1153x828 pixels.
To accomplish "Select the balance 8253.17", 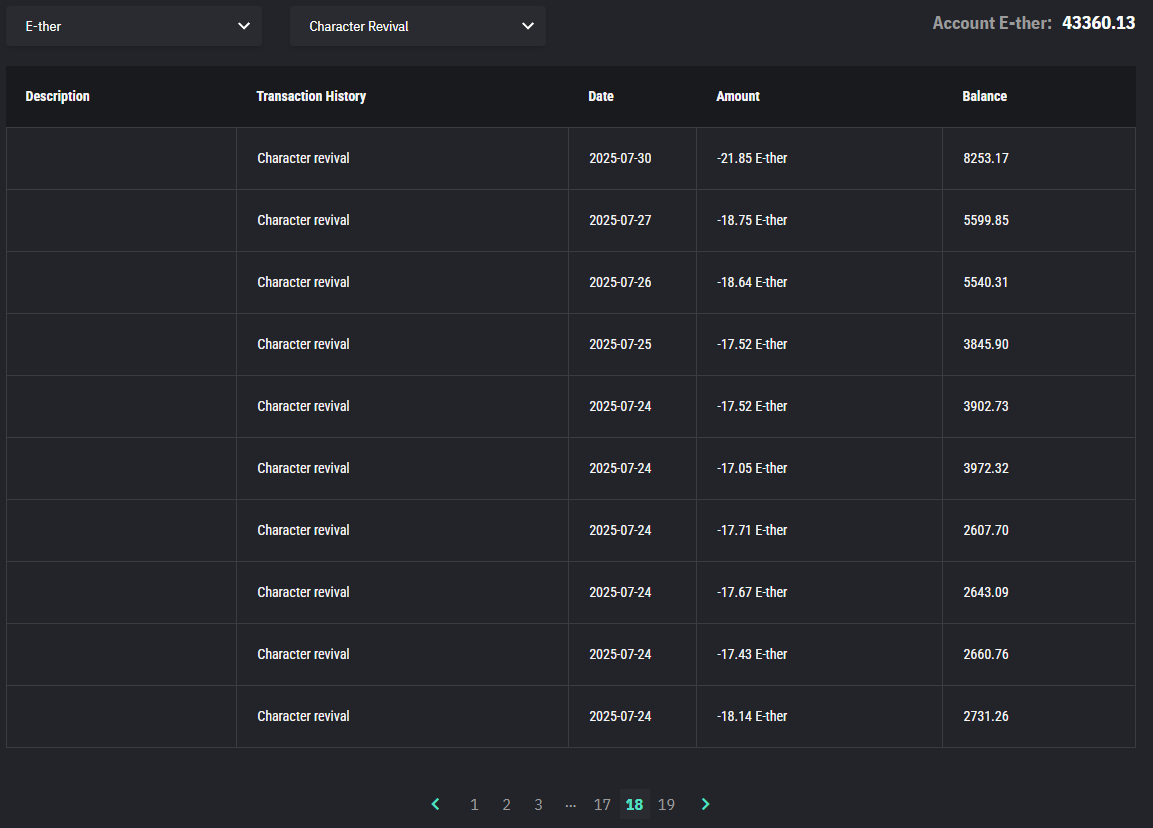I will (x=986, y=158).
